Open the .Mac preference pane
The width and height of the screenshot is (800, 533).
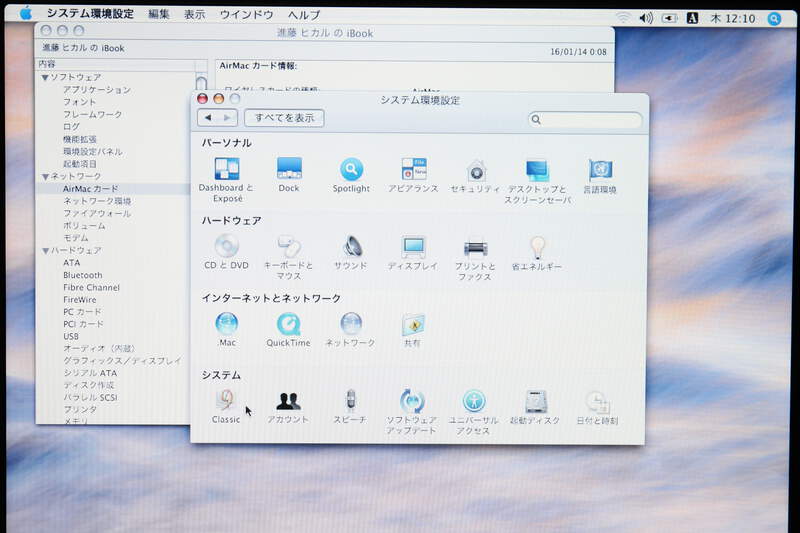tap(226, 329)
